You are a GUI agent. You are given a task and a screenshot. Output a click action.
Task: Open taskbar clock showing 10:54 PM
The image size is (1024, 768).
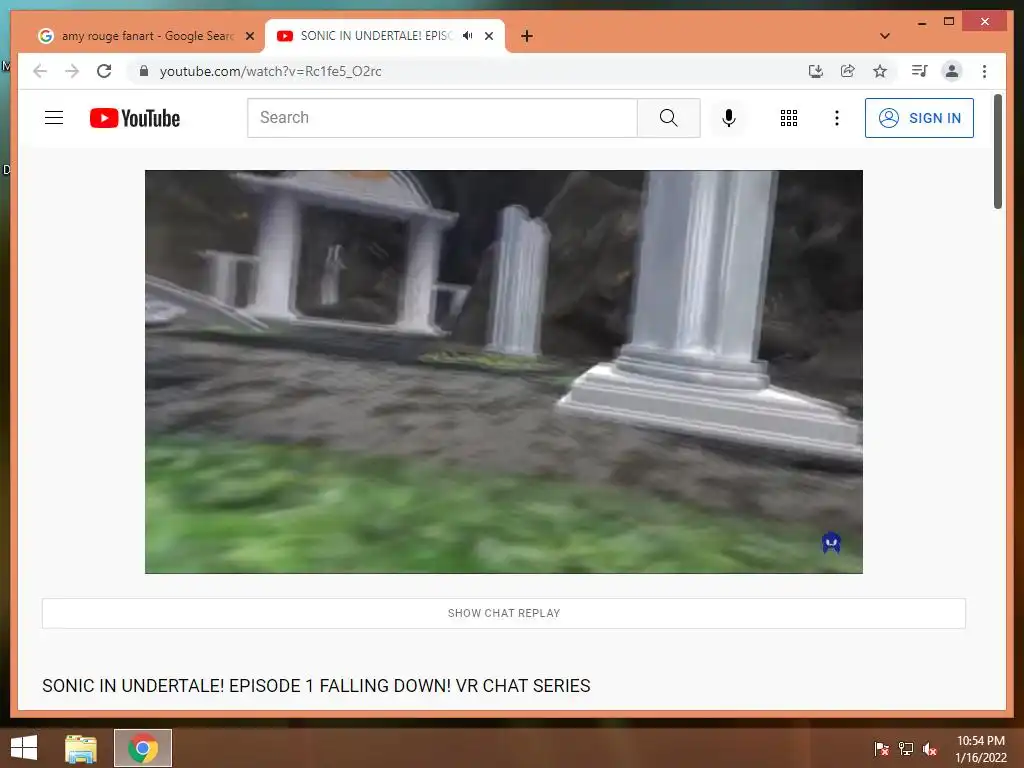[980, 749]
